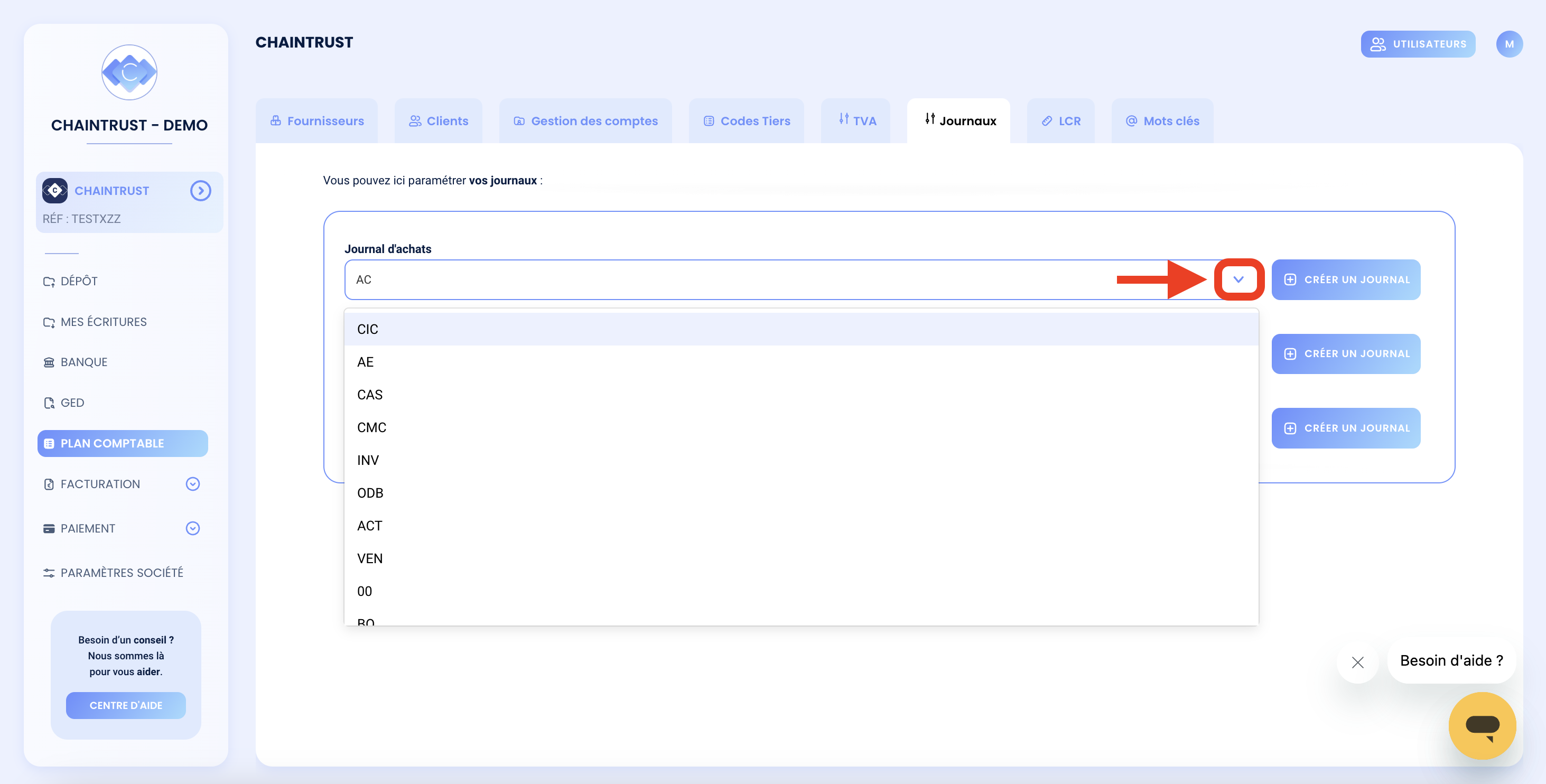Open PARAMÈTRES SOCIÉTÉ settings
The image size is (1546, 784).
click(x=114, y=573)
